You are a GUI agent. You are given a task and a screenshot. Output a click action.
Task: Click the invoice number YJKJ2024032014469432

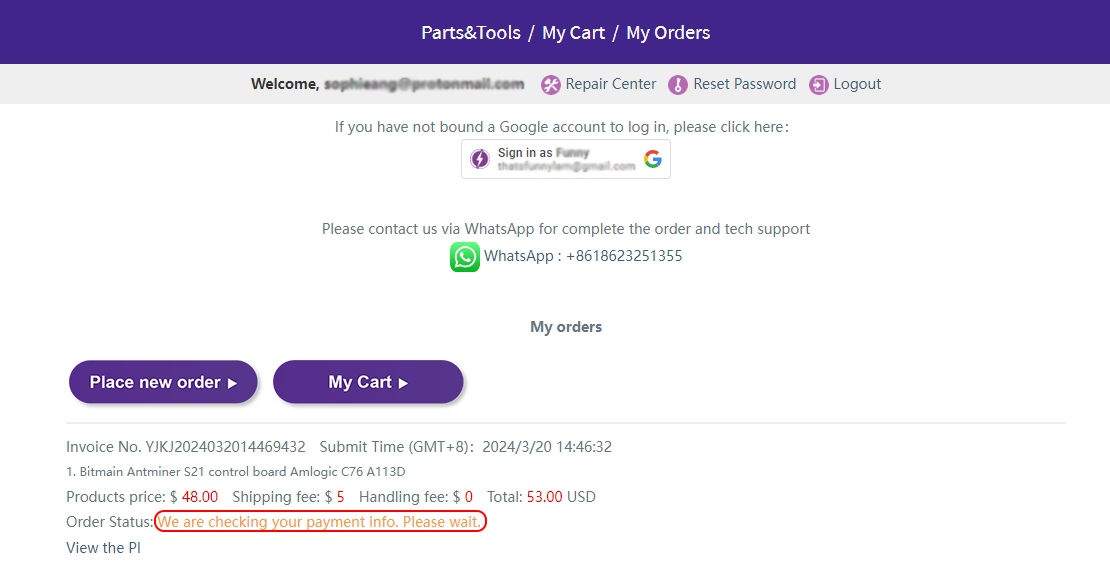click(x=225, y=447)
